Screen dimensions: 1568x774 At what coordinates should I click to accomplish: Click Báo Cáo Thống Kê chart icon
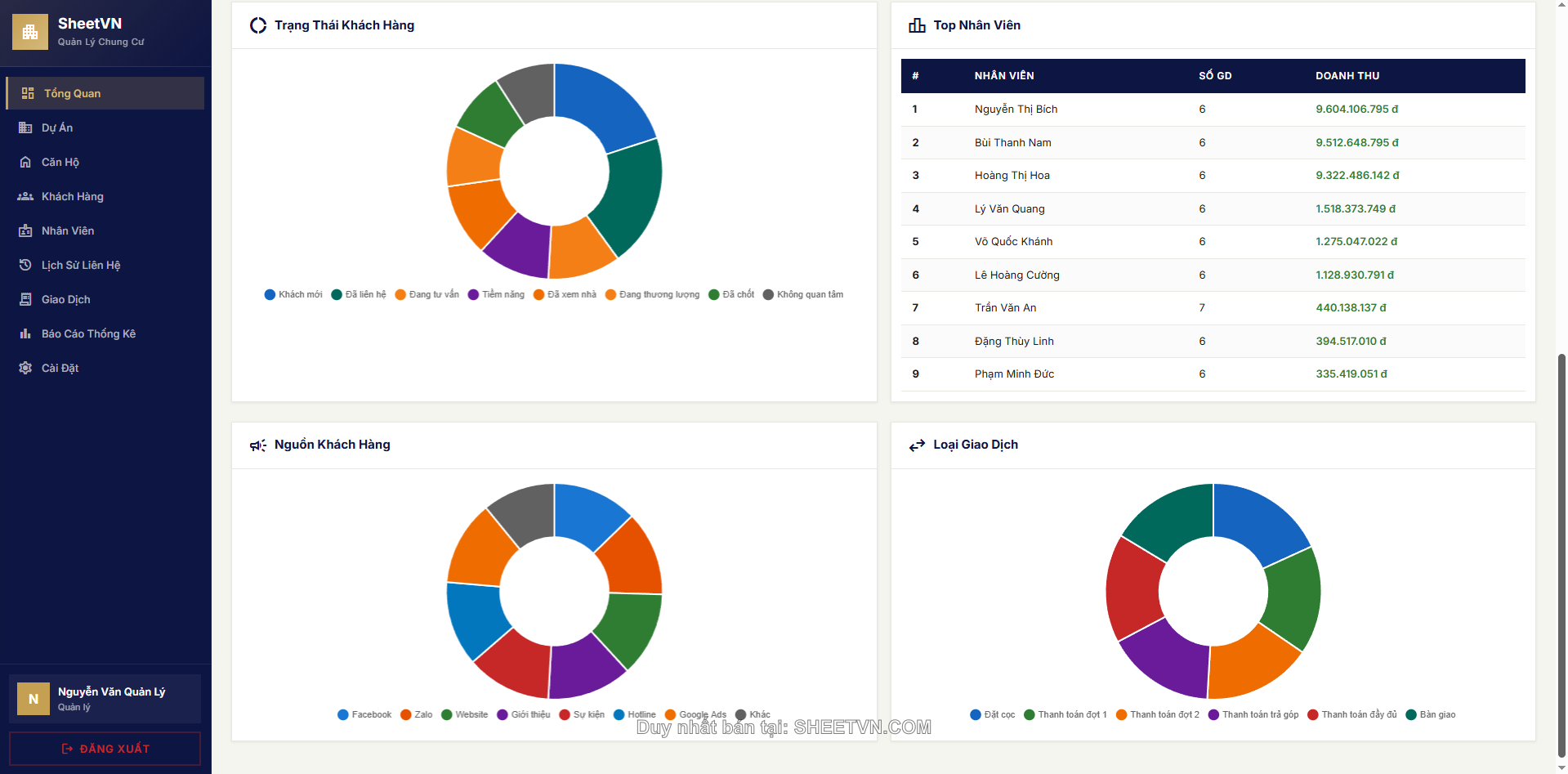(25, 333)
